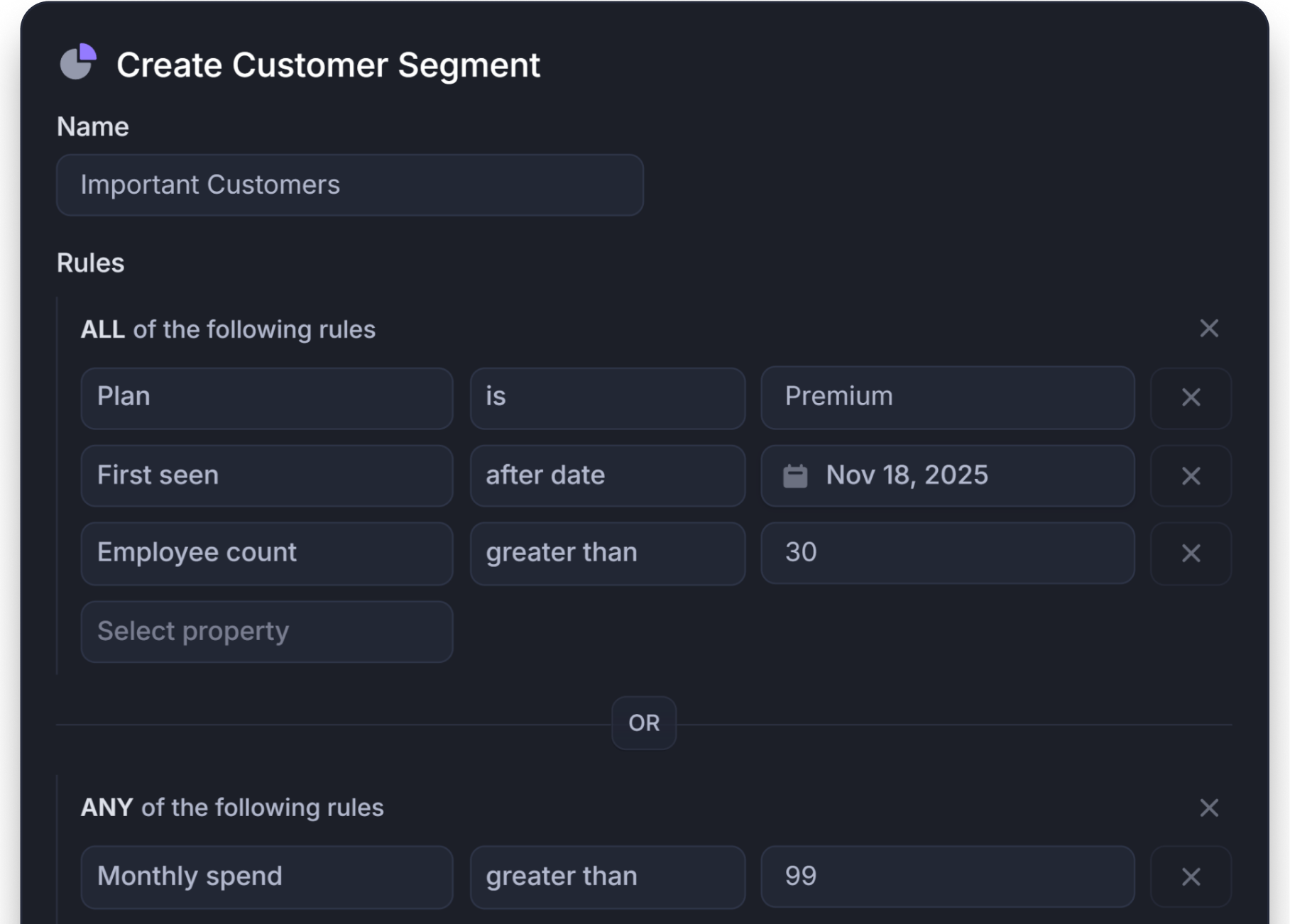Remove the First seen date rule
The image size is (1290, 924).
(x=1191, y=476)
